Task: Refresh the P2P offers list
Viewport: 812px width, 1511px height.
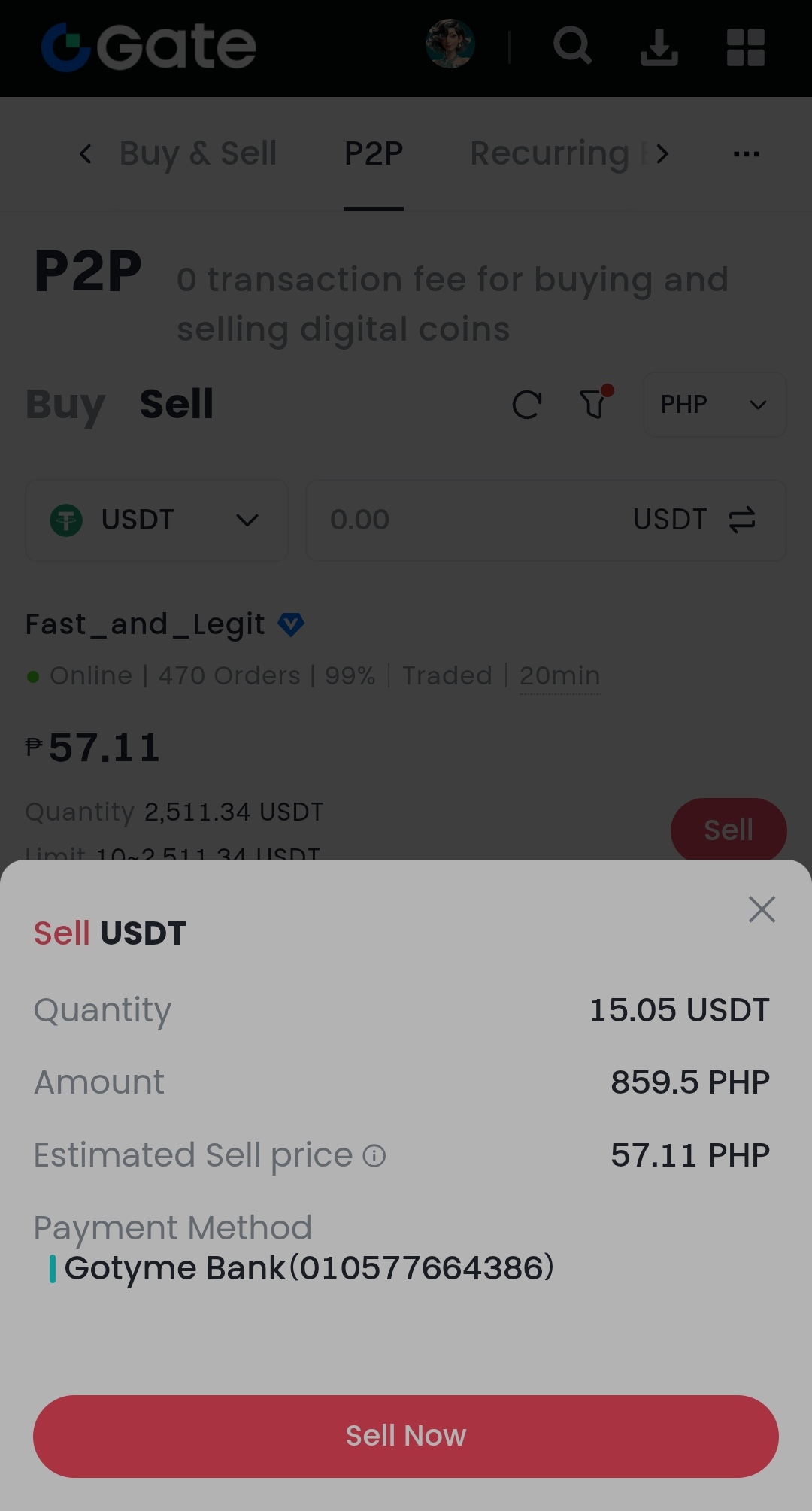Action: (x=527, y=405)
